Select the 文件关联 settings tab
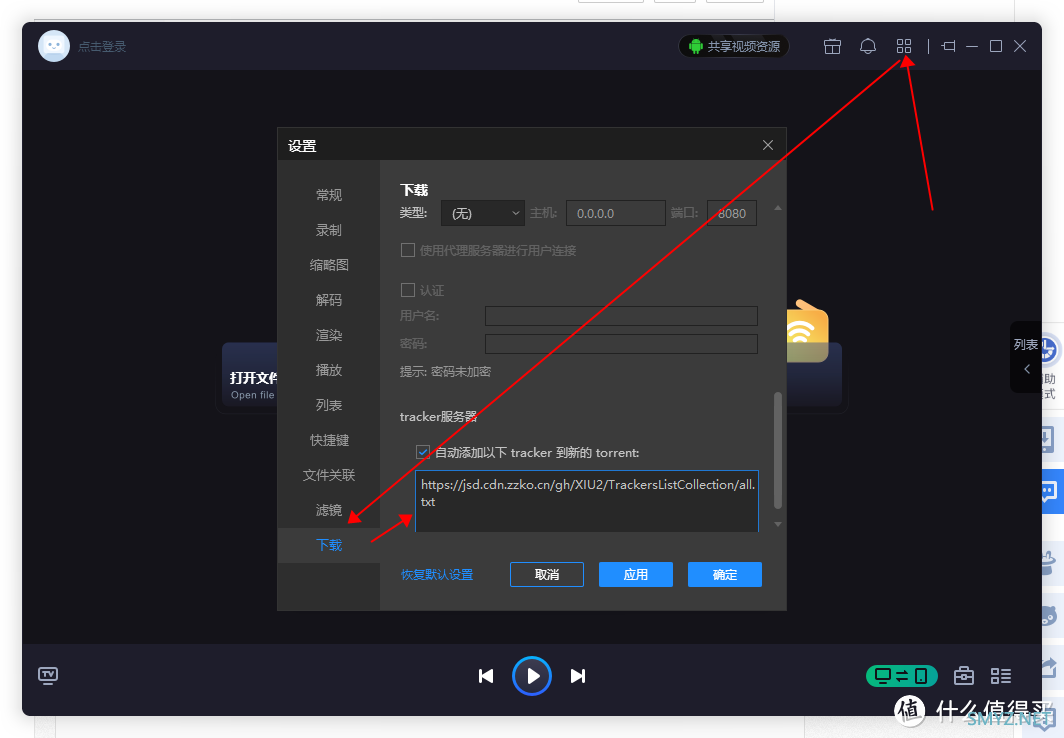1064x738 pixels. pyautogui.click(x=328, y=475)
